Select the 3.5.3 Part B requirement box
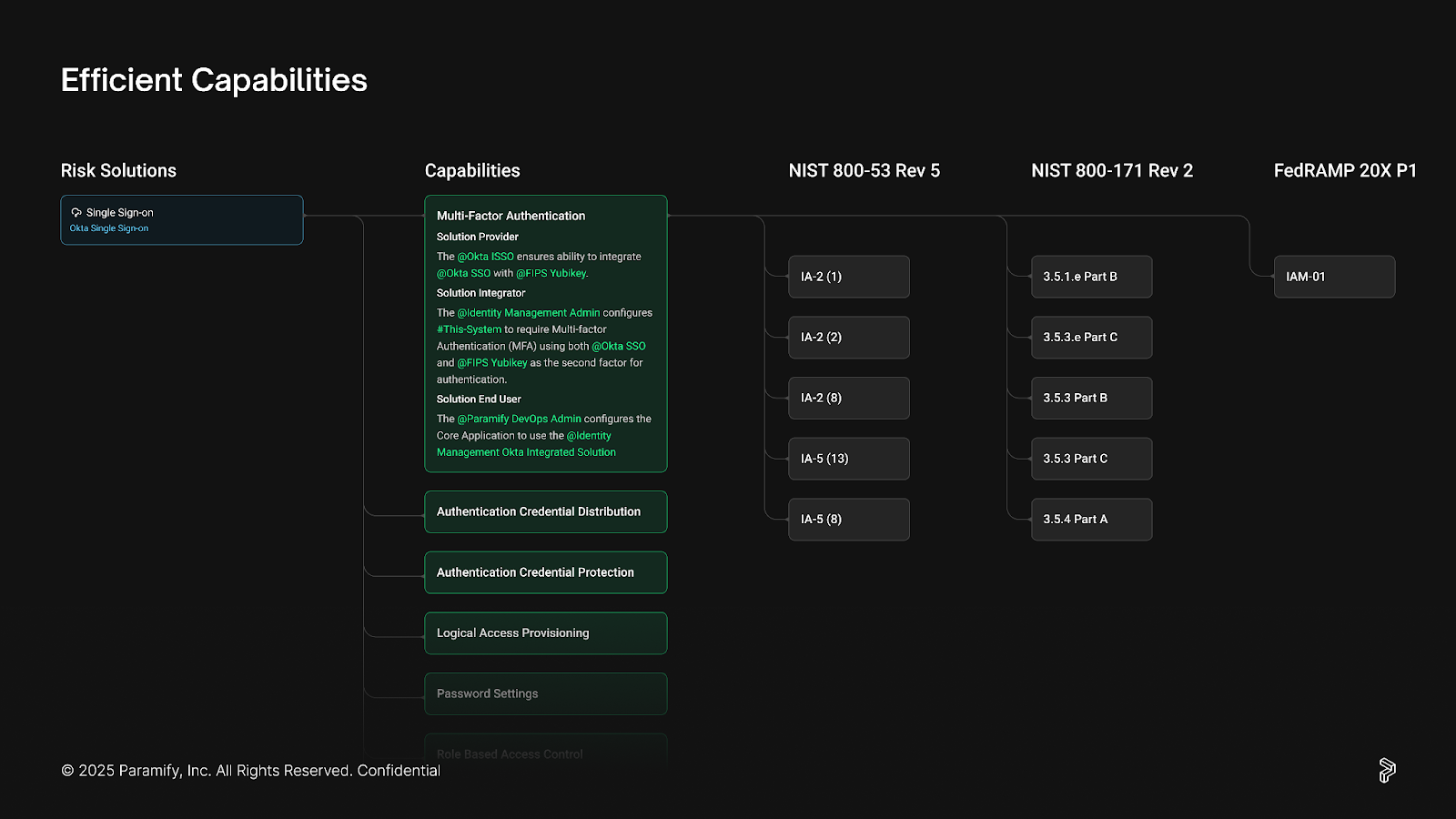The height and width of the screenshot is (819, 1456). [1092, 398]
